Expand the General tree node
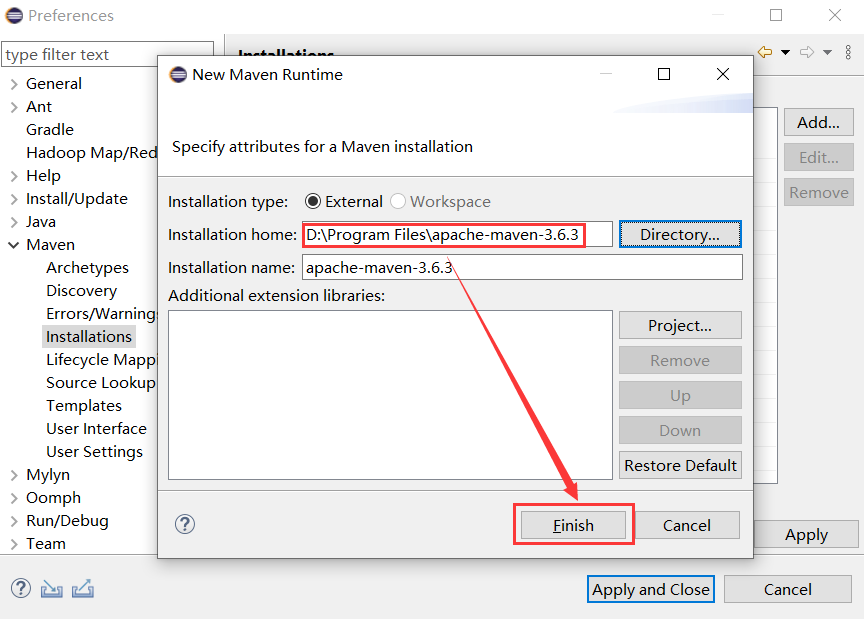This screenshot has height=619, width=864. tap(14, 84)
